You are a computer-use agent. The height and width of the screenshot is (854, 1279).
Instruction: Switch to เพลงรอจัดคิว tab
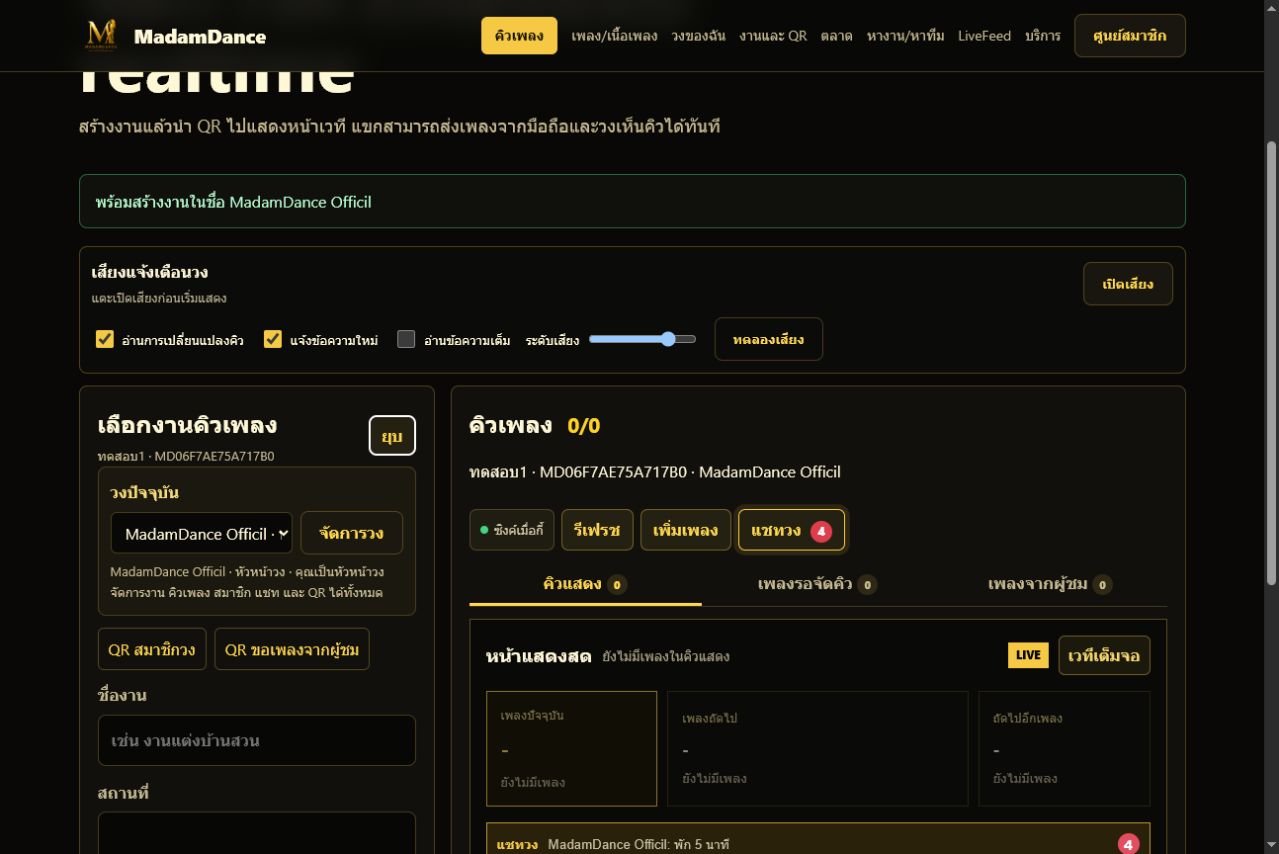pyautogui.click(x=817, y=584)
